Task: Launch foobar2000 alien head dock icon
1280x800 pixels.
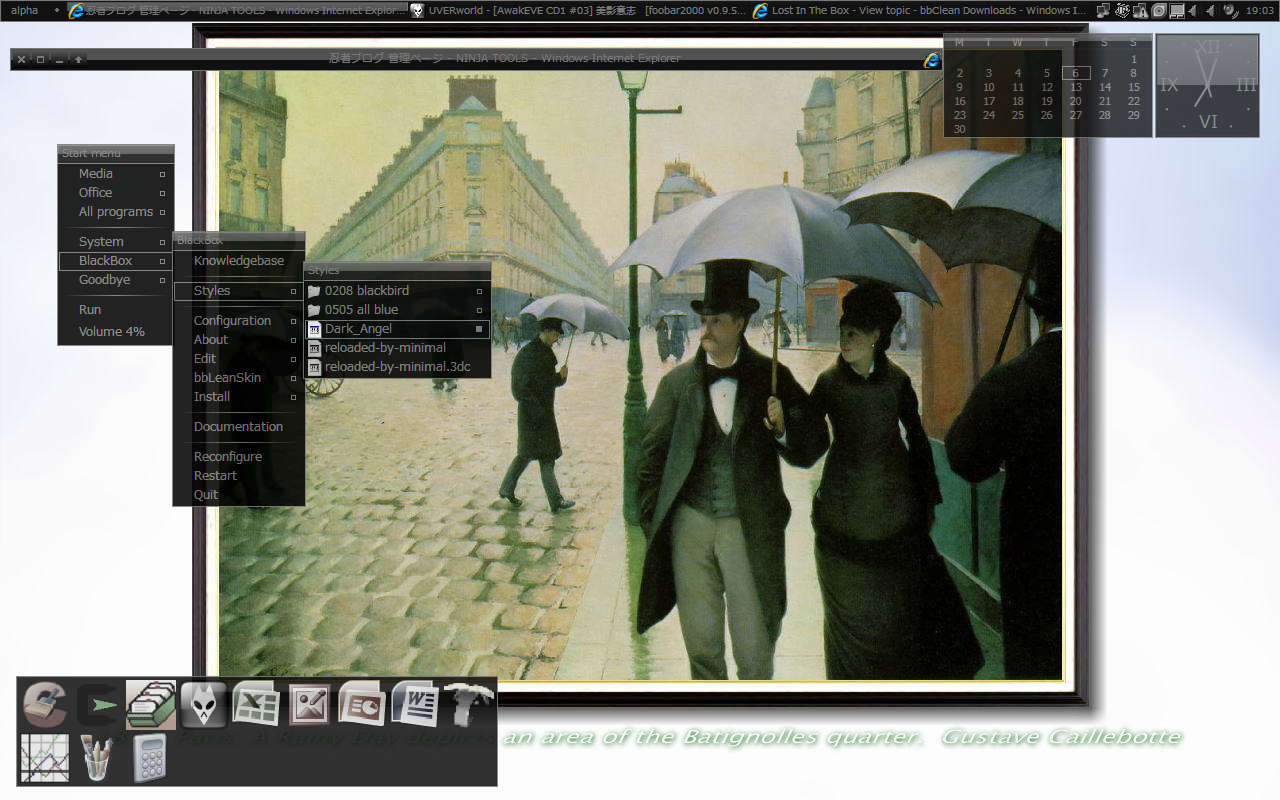Action: tap(203, 704)
